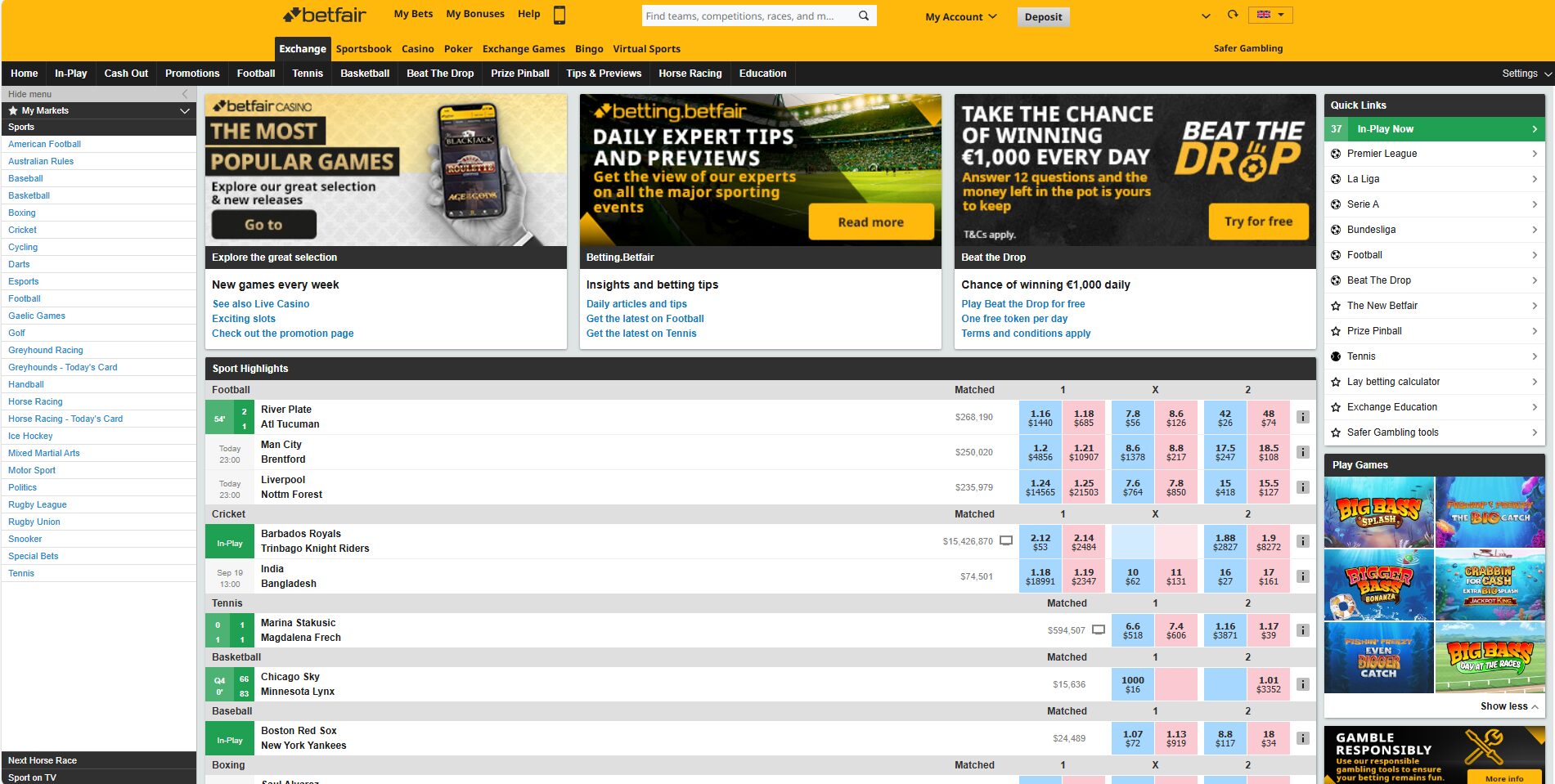Open Next Horse Race panel
The height and width of the screenshot is (784, 1555).
[x=99, y=760]
